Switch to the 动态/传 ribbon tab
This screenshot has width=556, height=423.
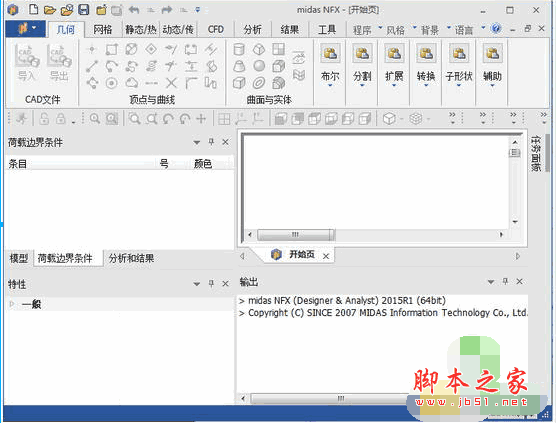coord(178,29)
